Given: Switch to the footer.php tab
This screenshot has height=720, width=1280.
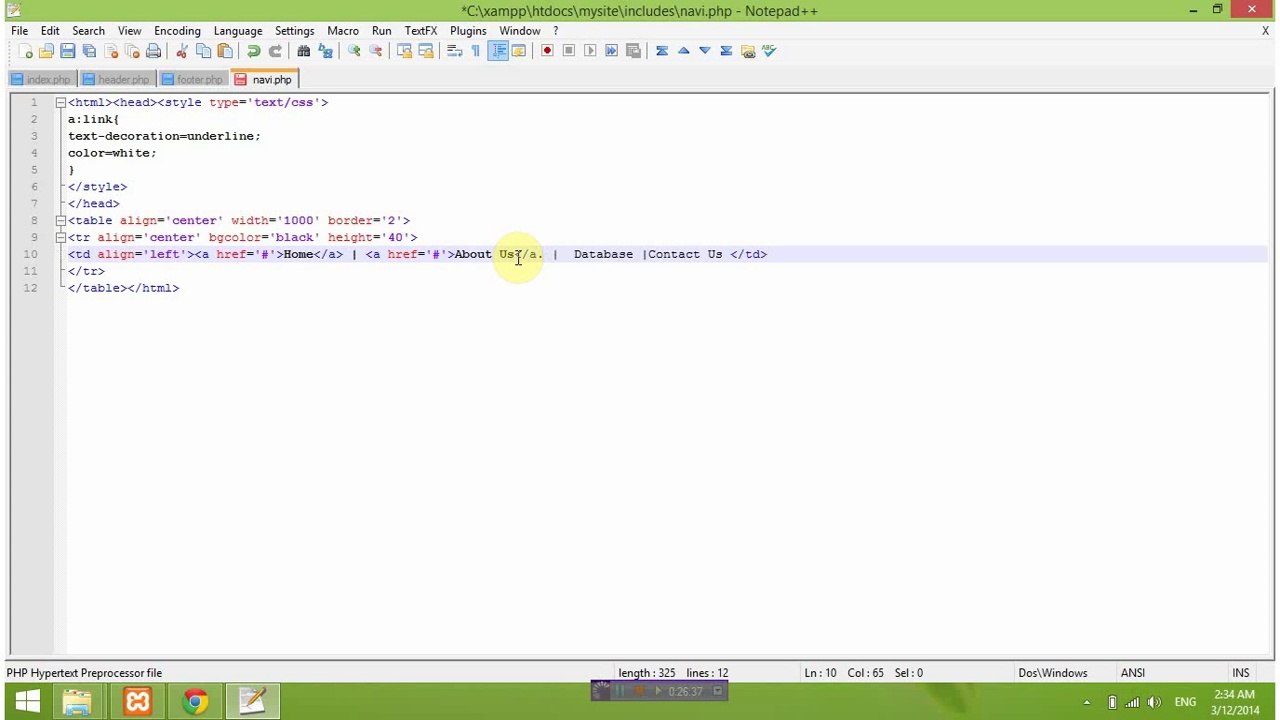Looking at the screenshot, I should pos(193,80).
